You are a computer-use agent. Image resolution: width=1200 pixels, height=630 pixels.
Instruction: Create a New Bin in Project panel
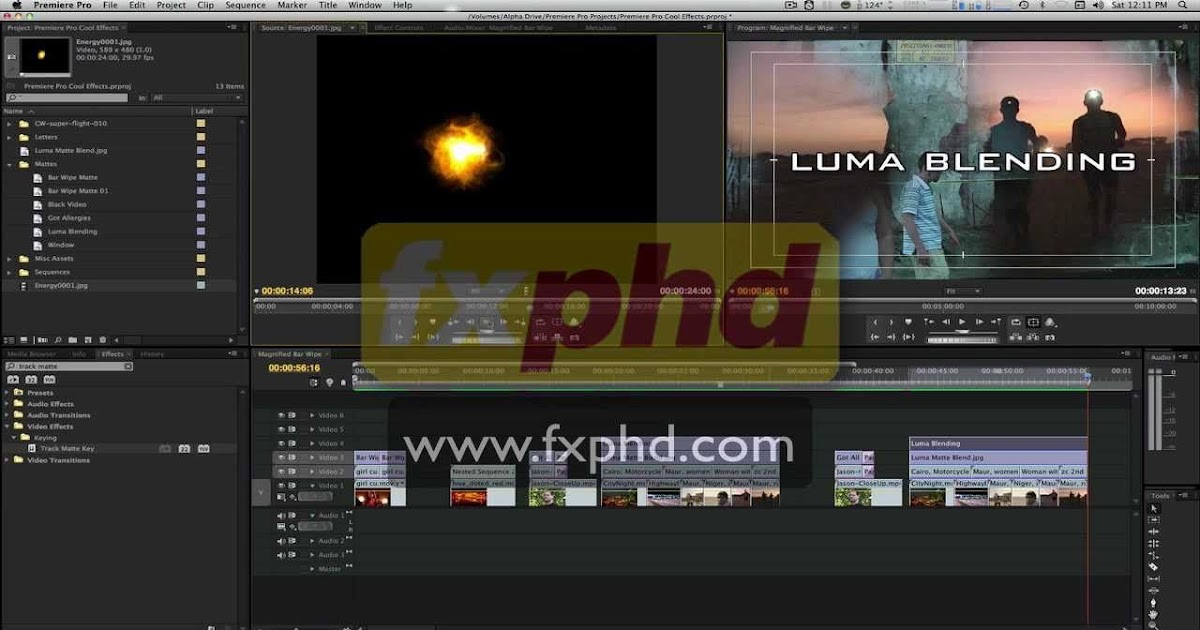[74, 341]
